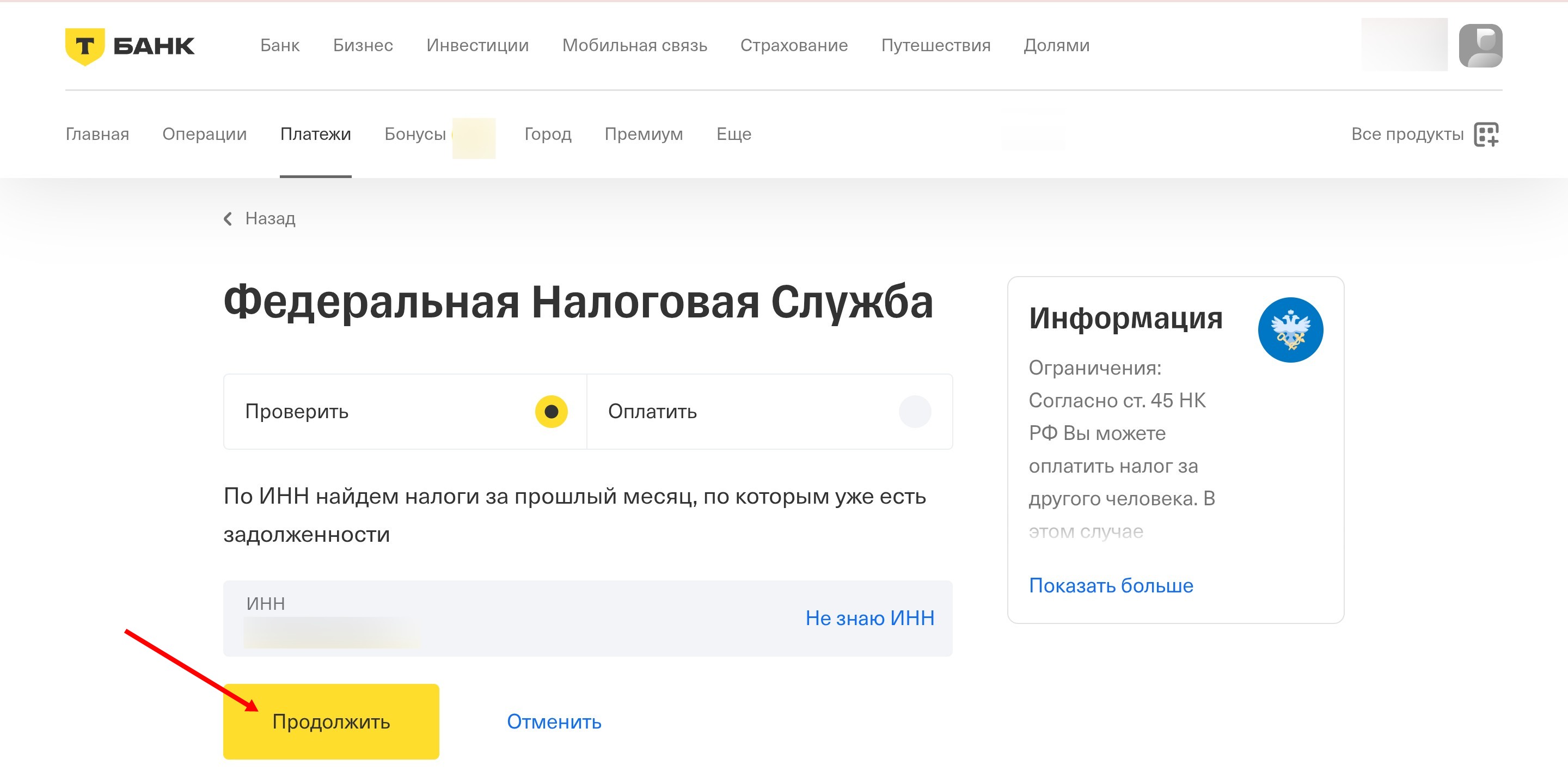Switch to the Операции tab
This screenshot has height=777, width=1568.
[205, 134]
